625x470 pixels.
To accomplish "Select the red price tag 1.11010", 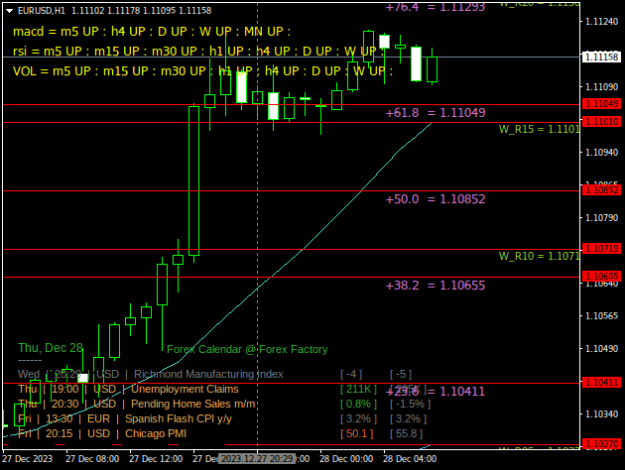I will (601, 122).
